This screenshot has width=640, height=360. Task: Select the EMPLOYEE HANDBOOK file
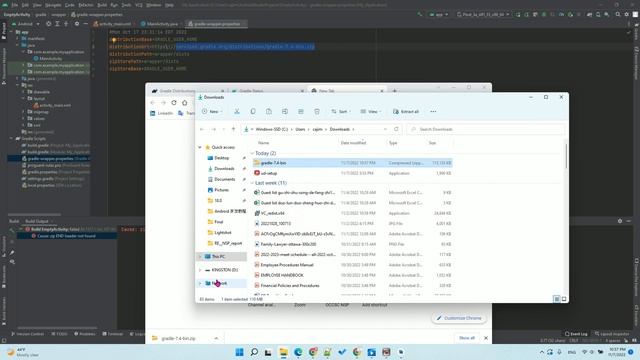[x=282, y=275]
